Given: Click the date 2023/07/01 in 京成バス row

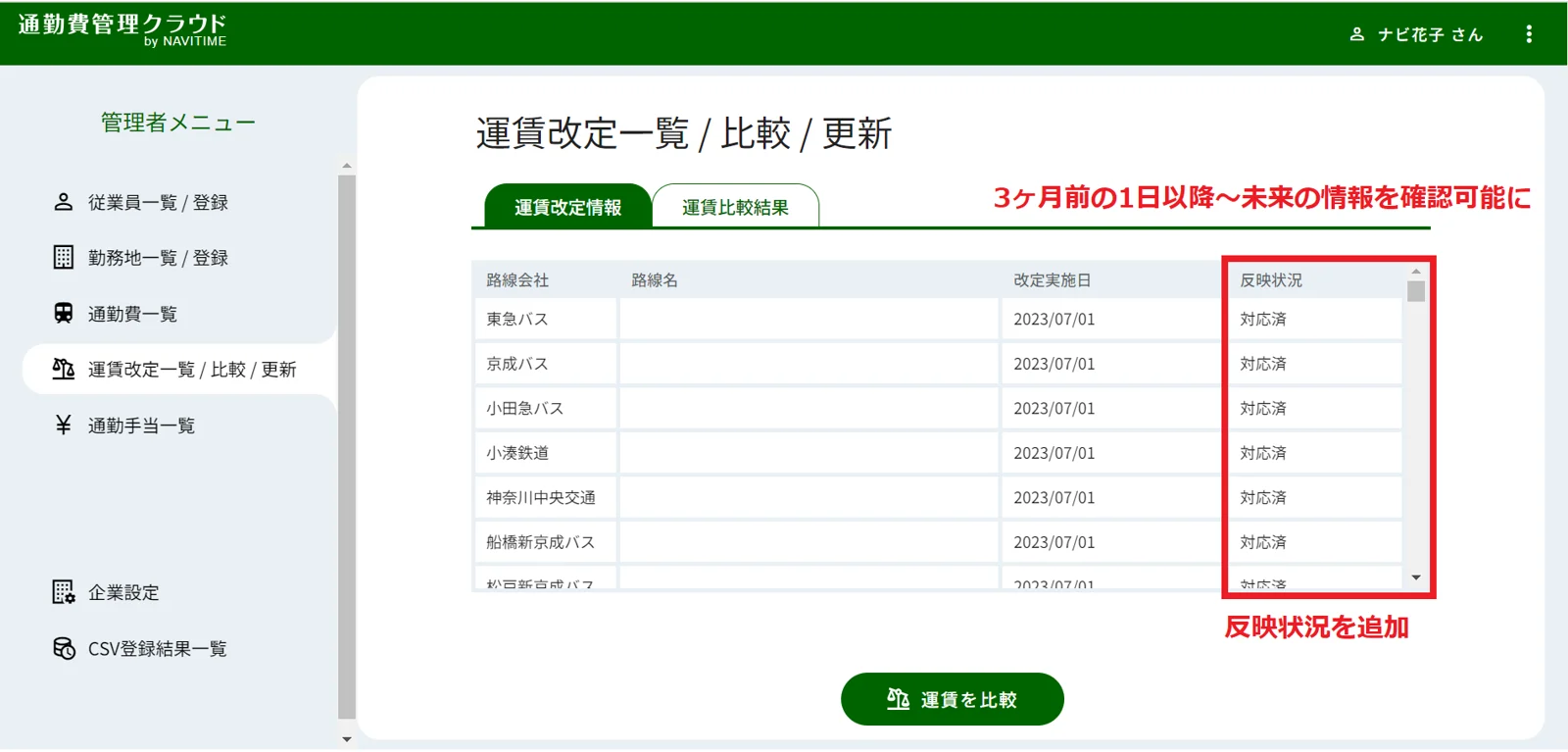Looking at the screenshot, I should tap(1054, 364).
